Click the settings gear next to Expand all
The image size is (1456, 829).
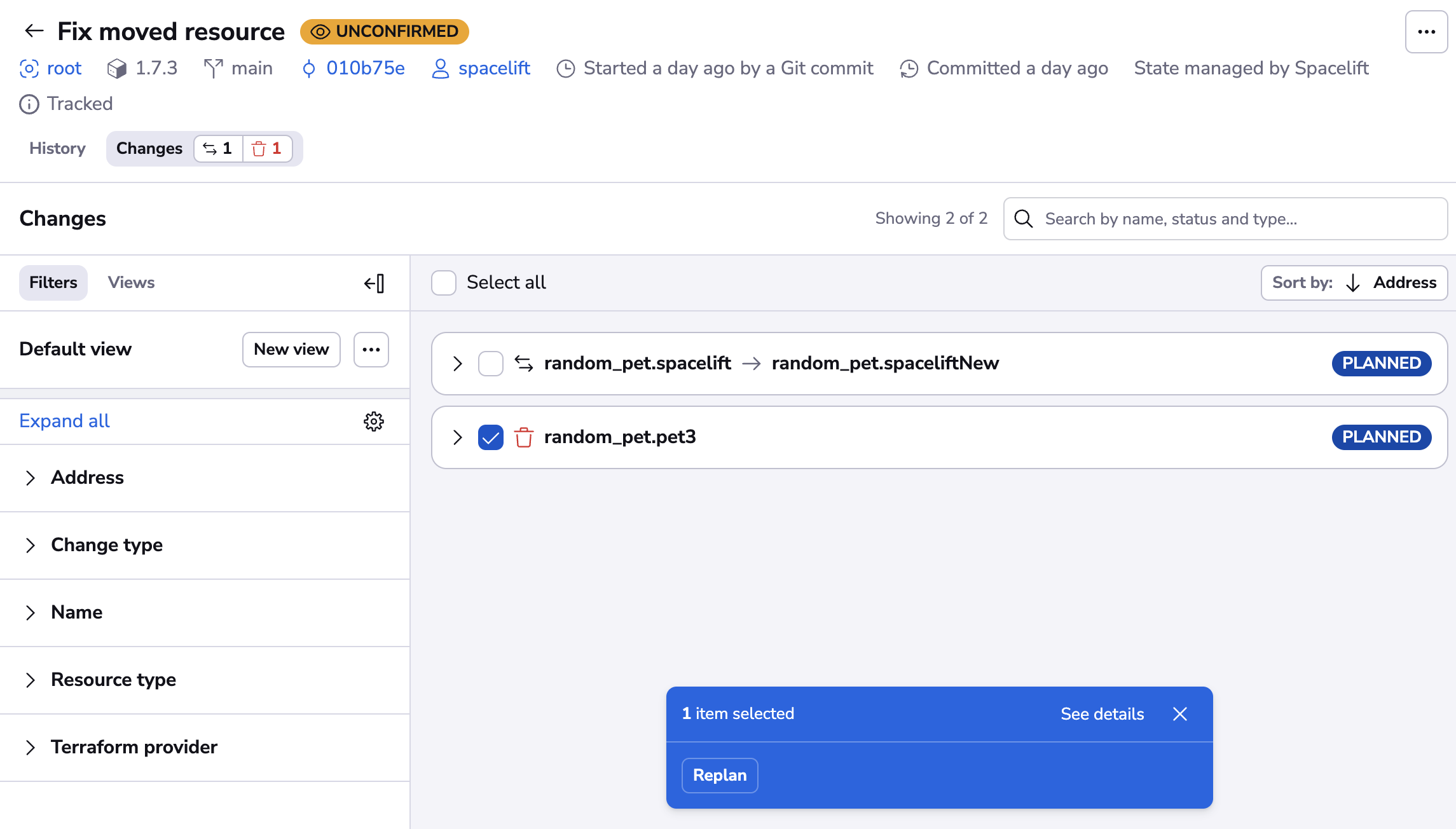(x=374, y=421)
